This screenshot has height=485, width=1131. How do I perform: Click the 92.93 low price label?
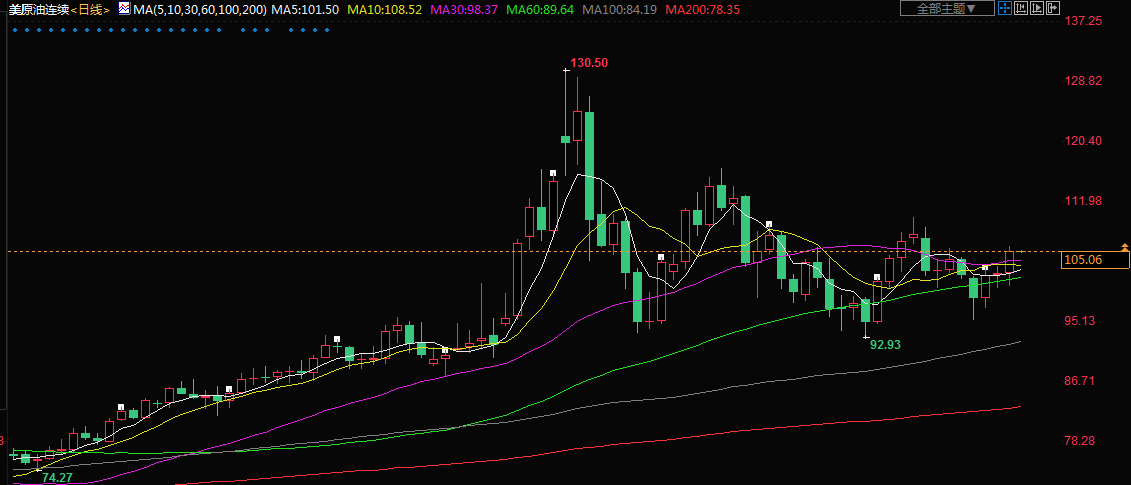pos(885,344)
